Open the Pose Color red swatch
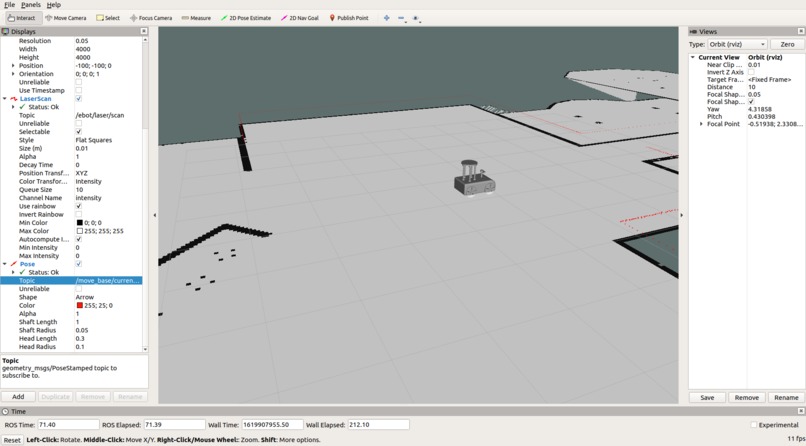The width and height of the screenshot is (806, 446). tap(80, 305)
